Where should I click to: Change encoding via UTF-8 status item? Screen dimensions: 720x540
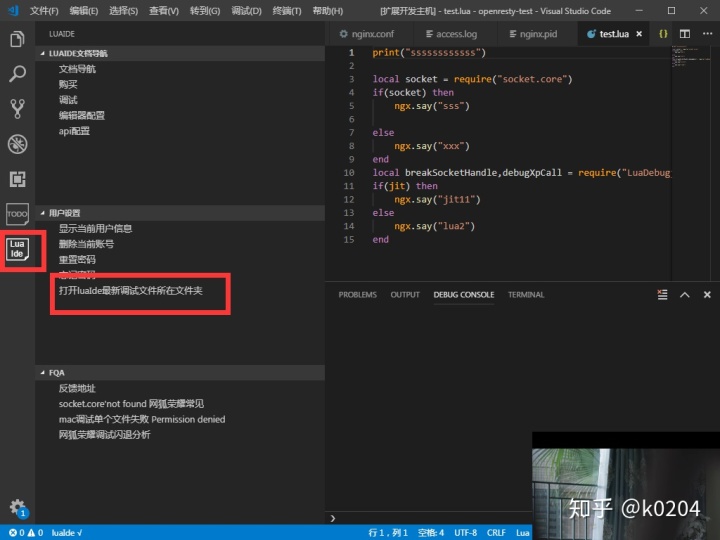pyautogui.click(x=465, y=533)
